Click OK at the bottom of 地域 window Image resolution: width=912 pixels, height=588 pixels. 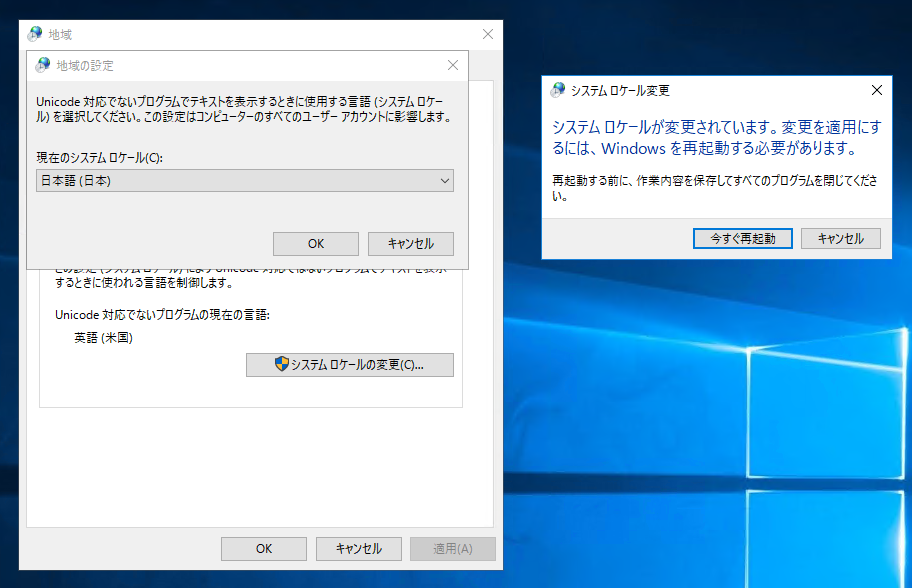click(x=263, y=548)
